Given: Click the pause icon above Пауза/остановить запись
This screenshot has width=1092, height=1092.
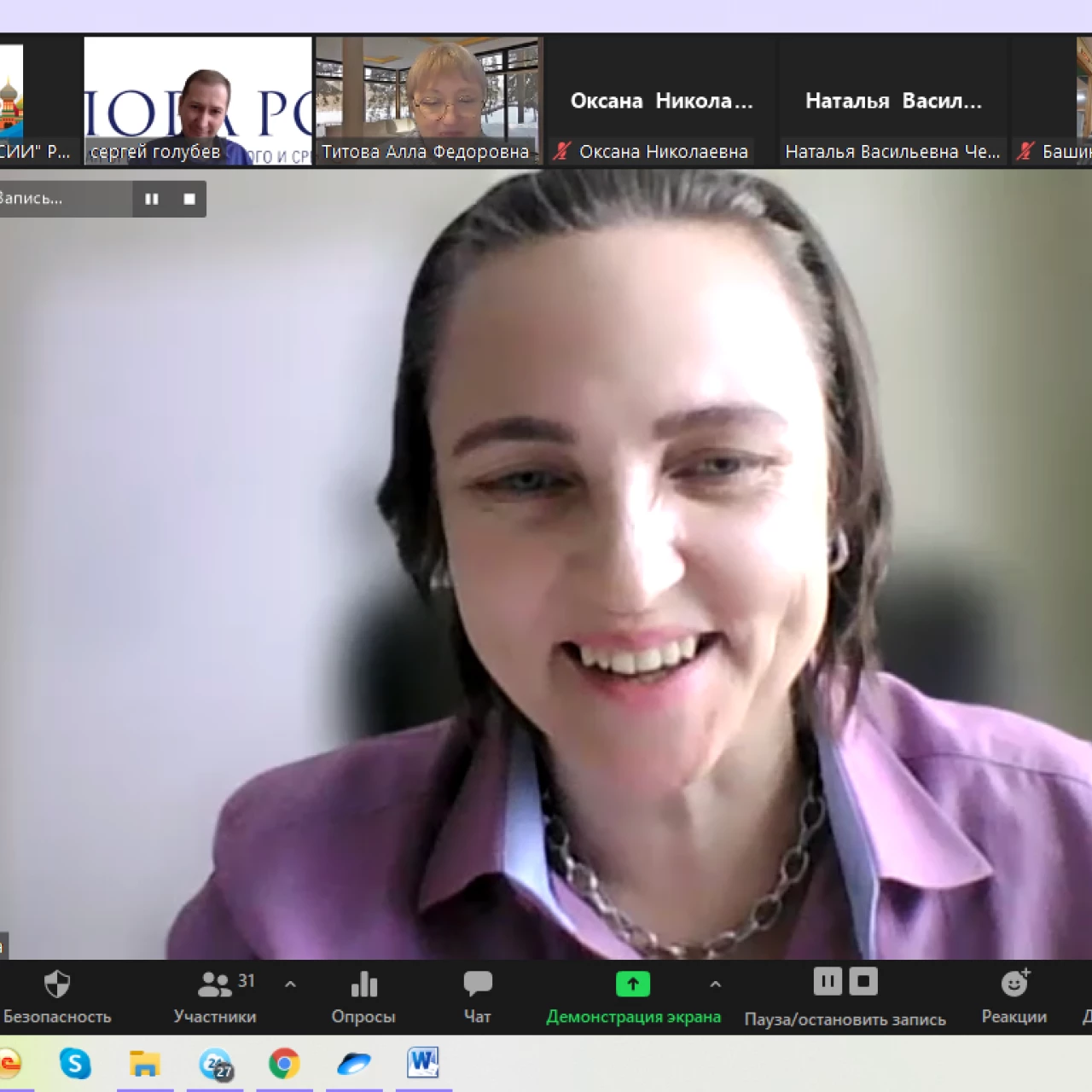Looking at the screenshot, I should click(828, 982).
